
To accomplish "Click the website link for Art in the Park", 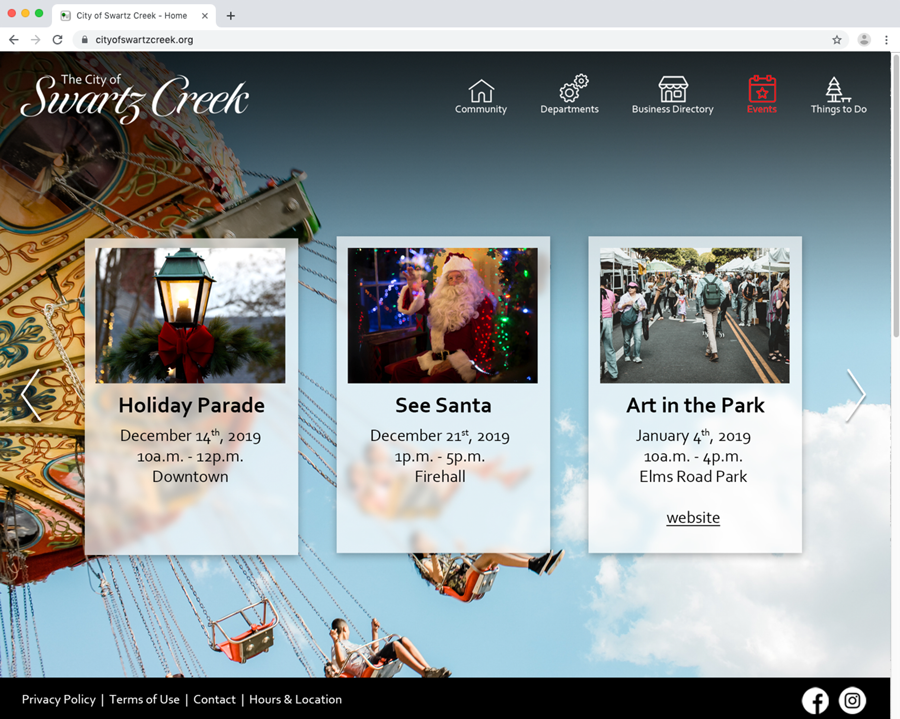I will point(693,517).
